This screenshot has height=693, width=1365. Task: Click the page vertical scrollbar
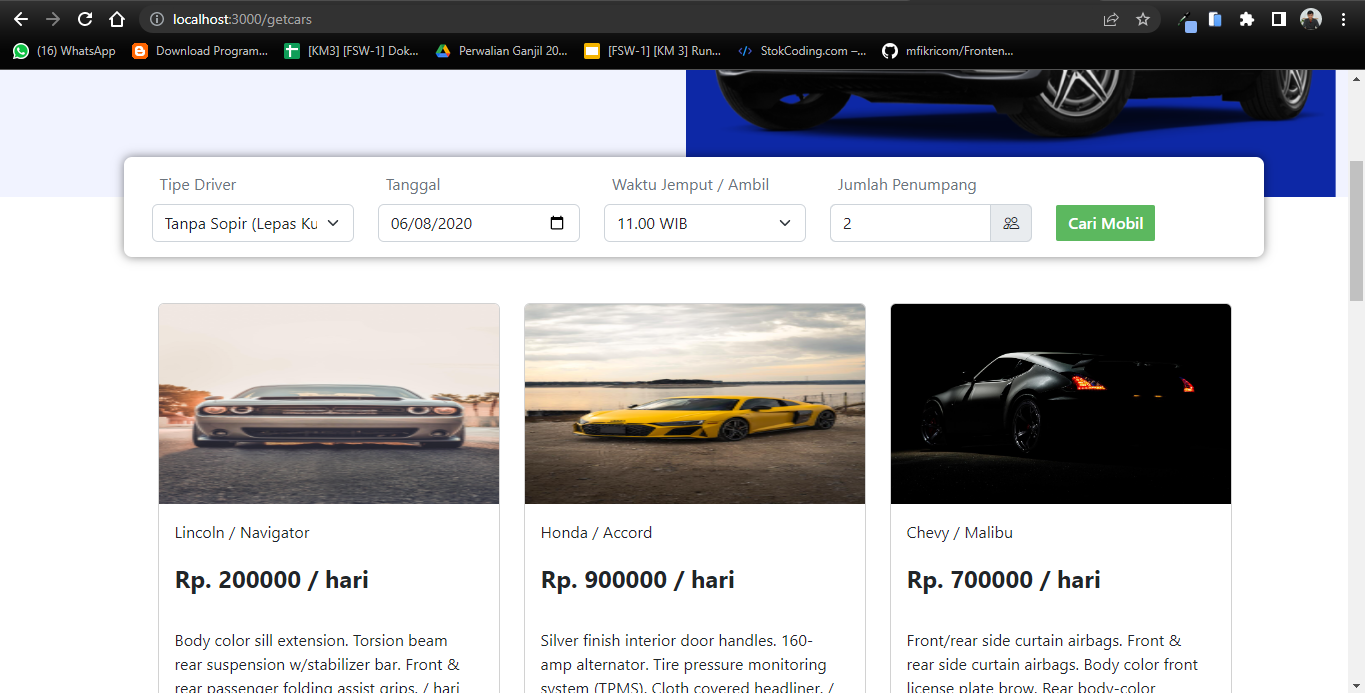1356,230
